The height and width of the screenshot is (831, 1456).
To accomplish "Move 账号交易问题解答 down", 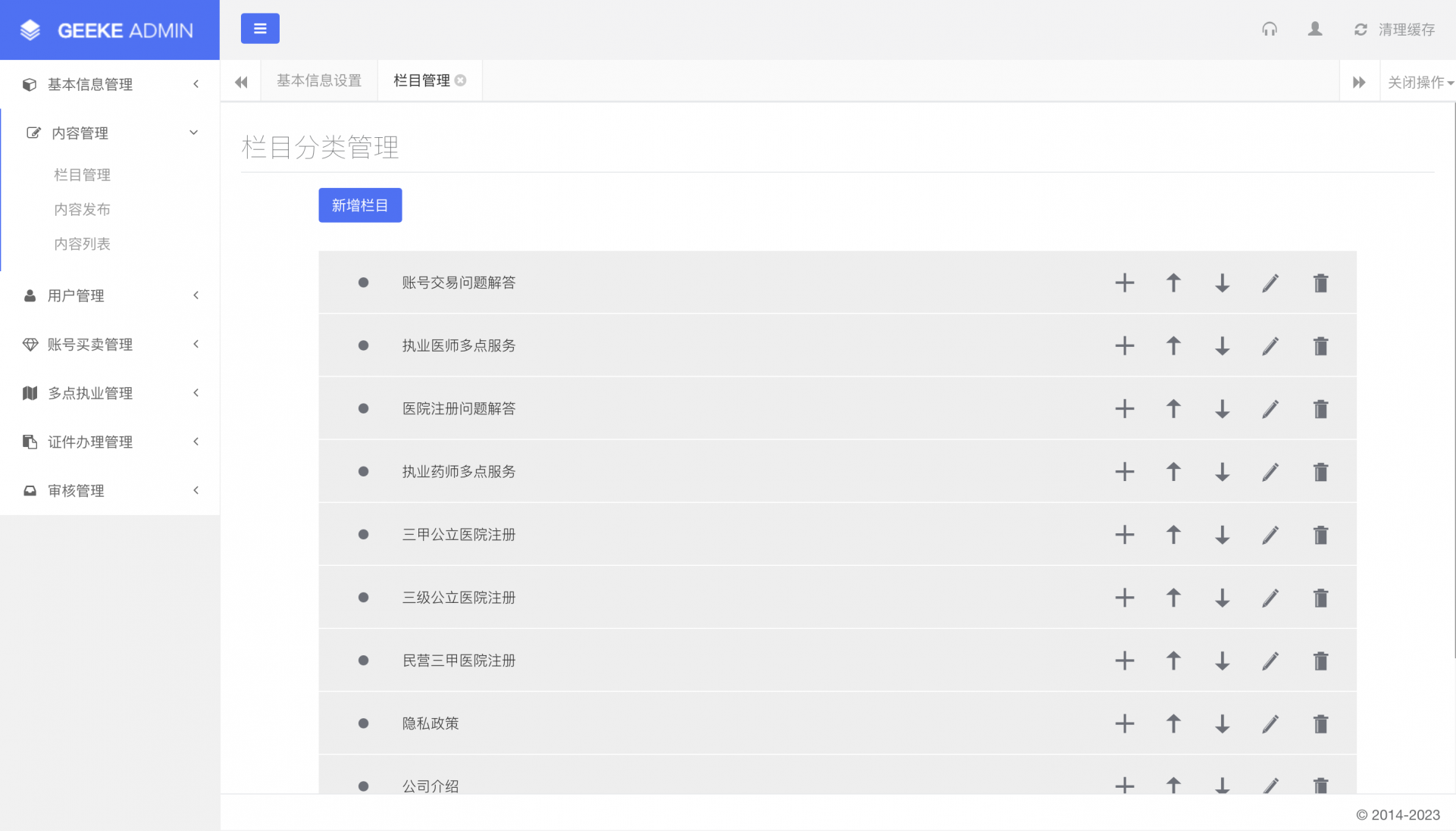I will click(x=1223, y=283).
